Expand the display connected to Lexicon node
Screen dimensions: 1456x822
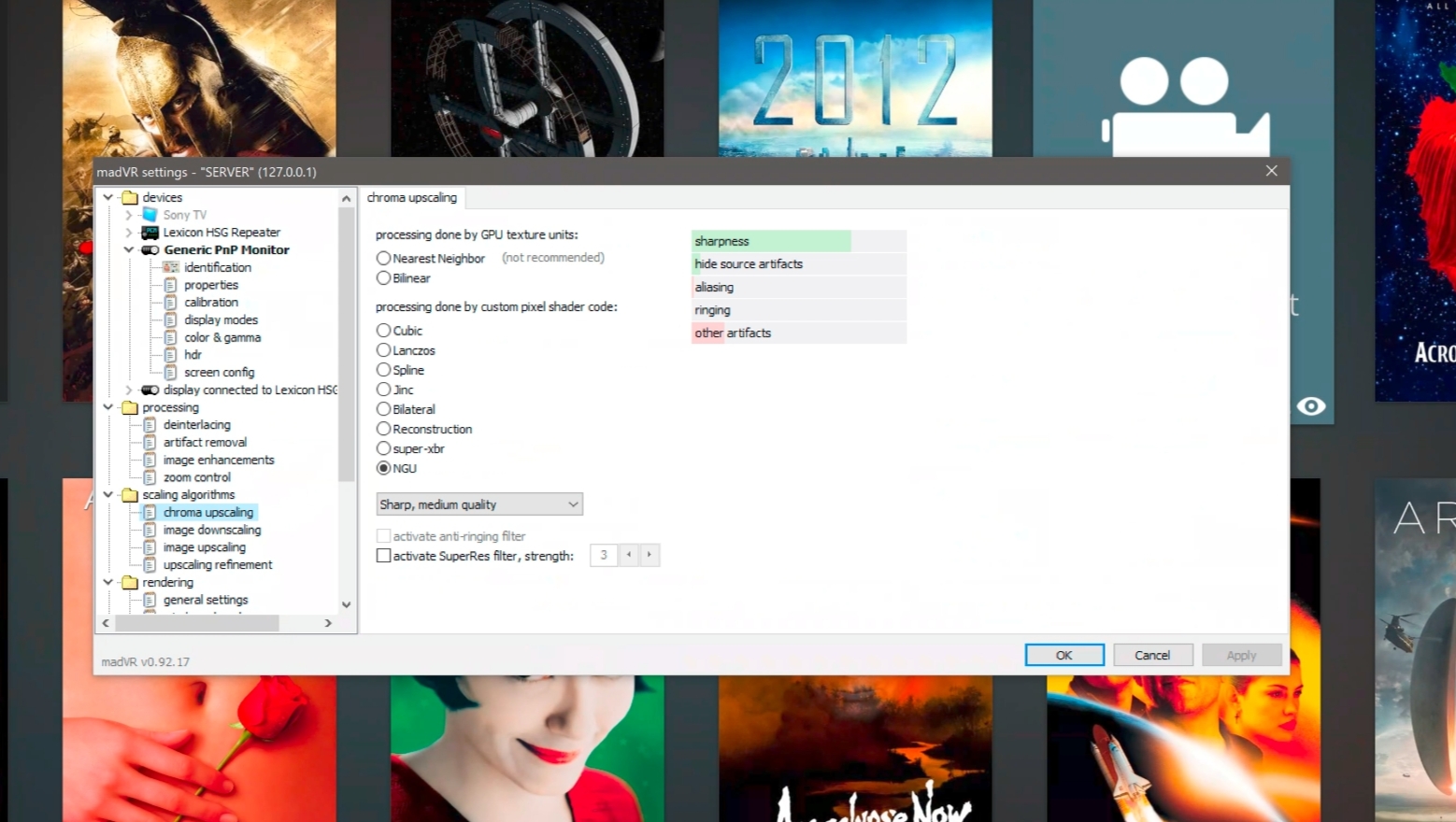point(129,390)
